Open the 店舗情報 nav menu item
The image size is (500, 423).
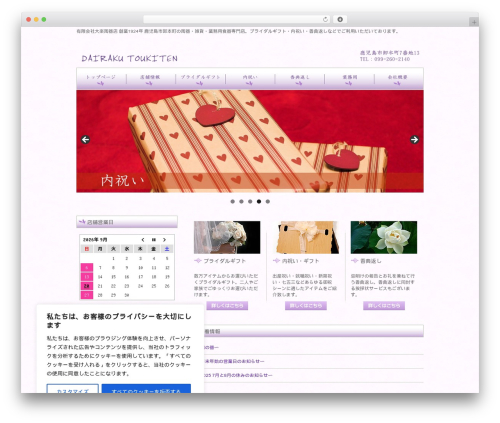(x=150, y=79)
